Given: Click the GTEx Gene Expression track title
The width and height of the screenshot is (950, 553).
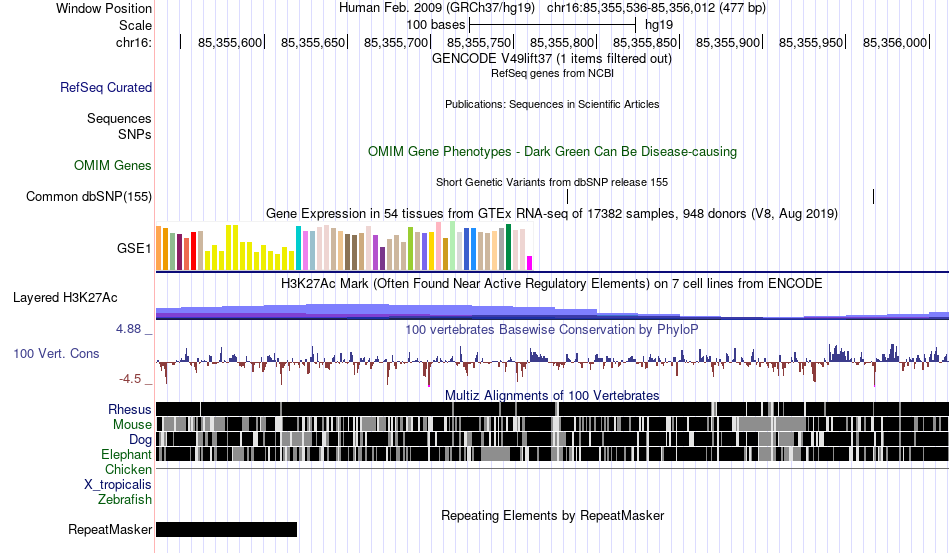Looking at the screenshot, I should click(552, 214).
